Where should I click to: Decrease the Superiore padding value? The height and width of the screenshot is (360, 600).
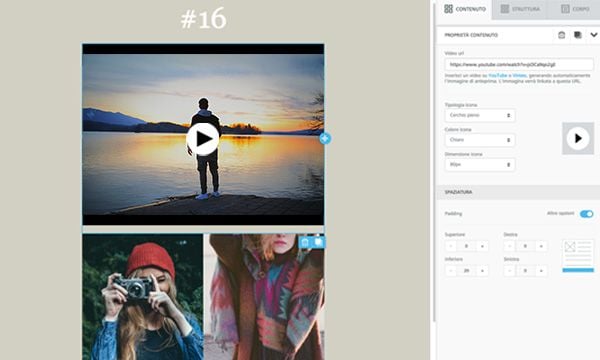point(451,246)
